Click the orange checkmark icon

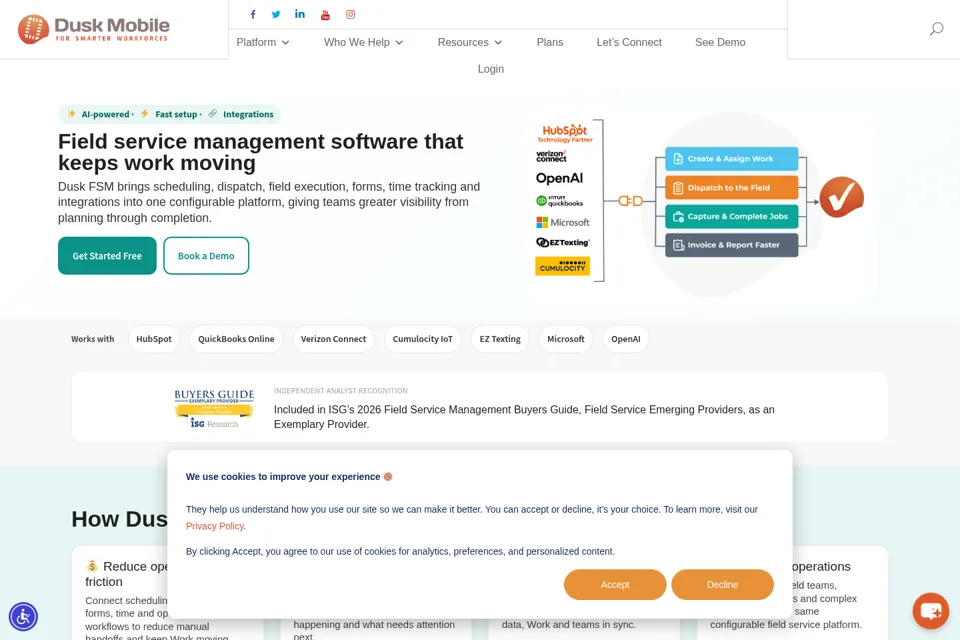(x=842, y=197)
